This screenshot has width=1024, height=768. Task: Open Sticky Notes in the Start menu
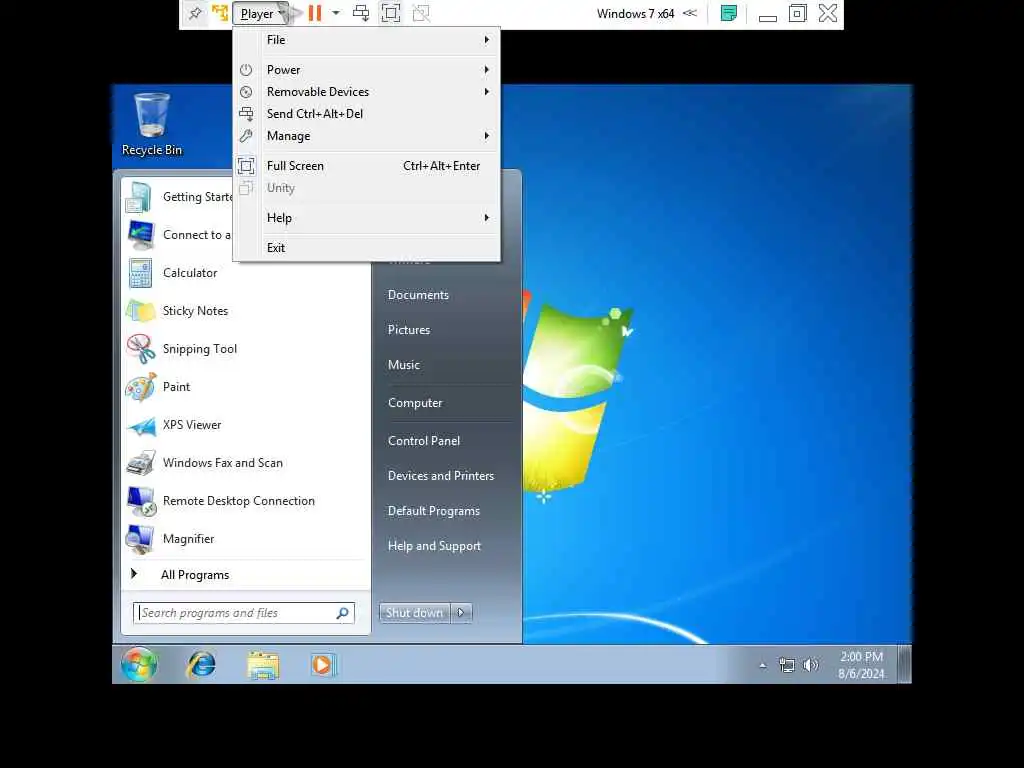246,311
